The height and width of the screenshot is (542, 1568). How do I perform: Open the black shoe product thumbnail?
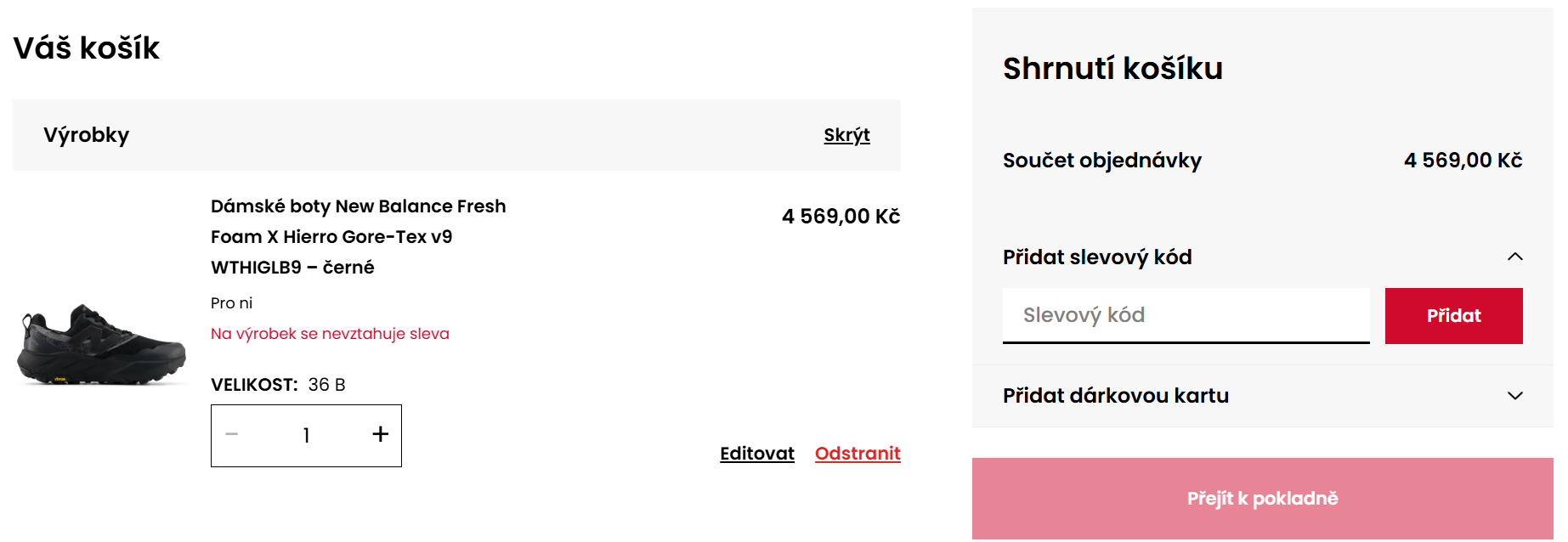pyautogui.click(x=101, y=346)
